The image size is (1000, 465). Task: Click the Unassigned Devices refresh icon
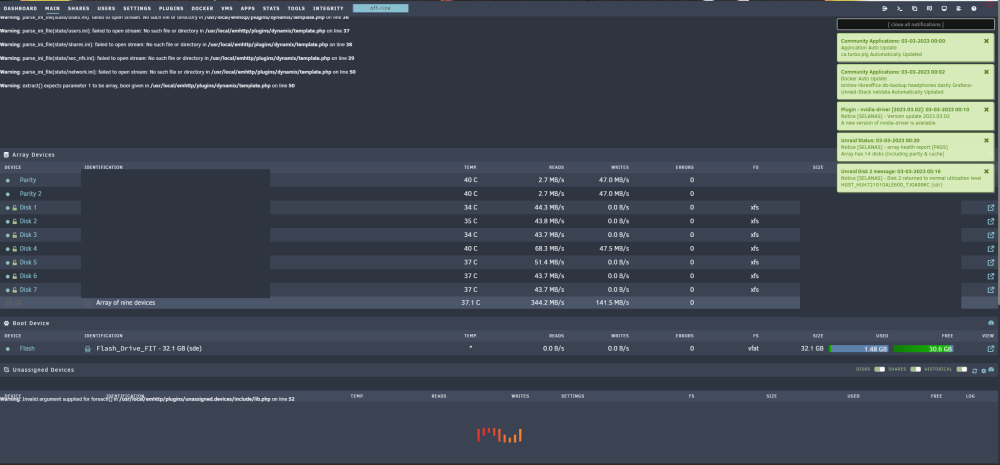tap(974, 370)
